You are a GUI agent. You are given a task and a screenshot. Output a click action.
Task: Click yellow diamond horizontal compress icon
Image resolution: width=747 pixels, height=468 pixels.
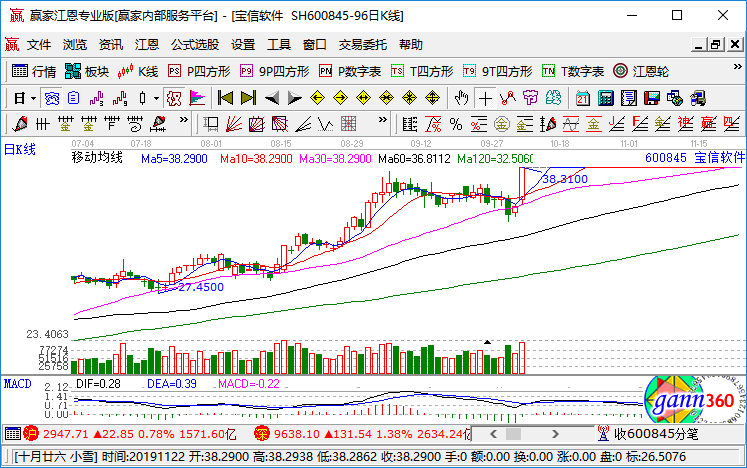[x=386, y=99]
